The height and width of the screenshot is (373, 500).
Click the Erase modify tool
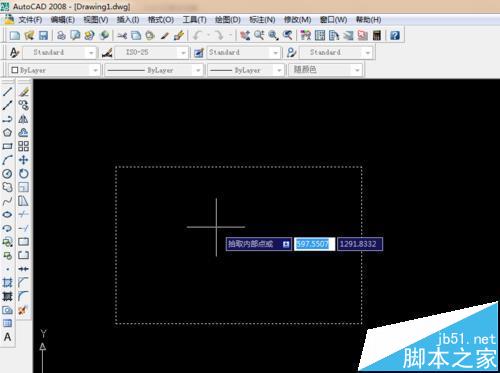click(x=23, y=92)
